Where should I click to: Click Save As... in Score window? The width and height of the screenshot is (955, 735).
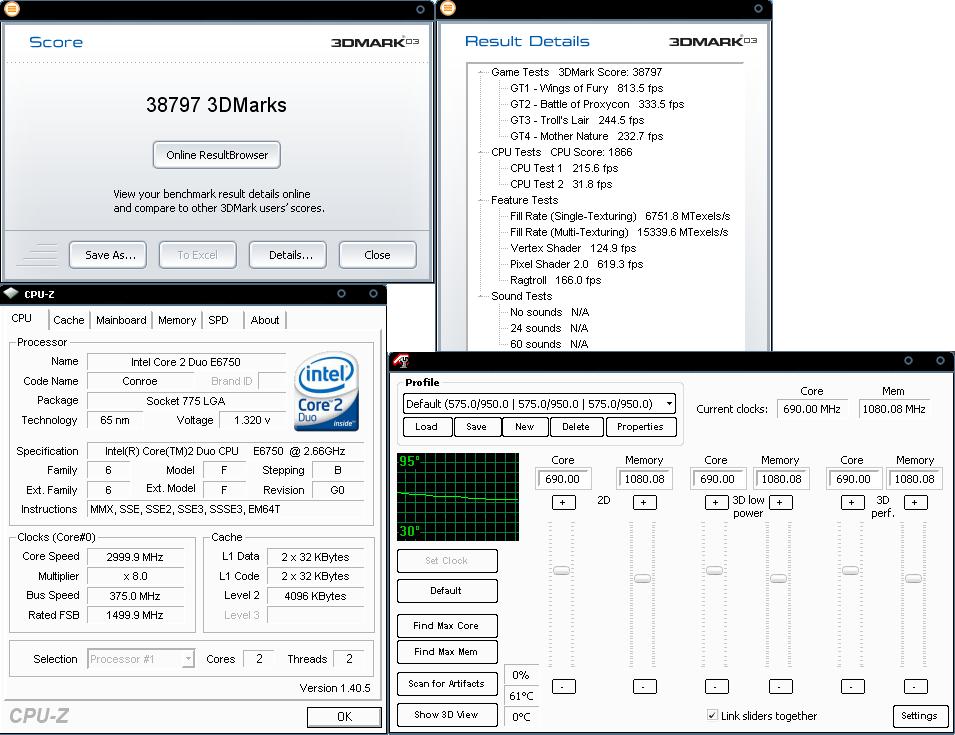[108, 255]
